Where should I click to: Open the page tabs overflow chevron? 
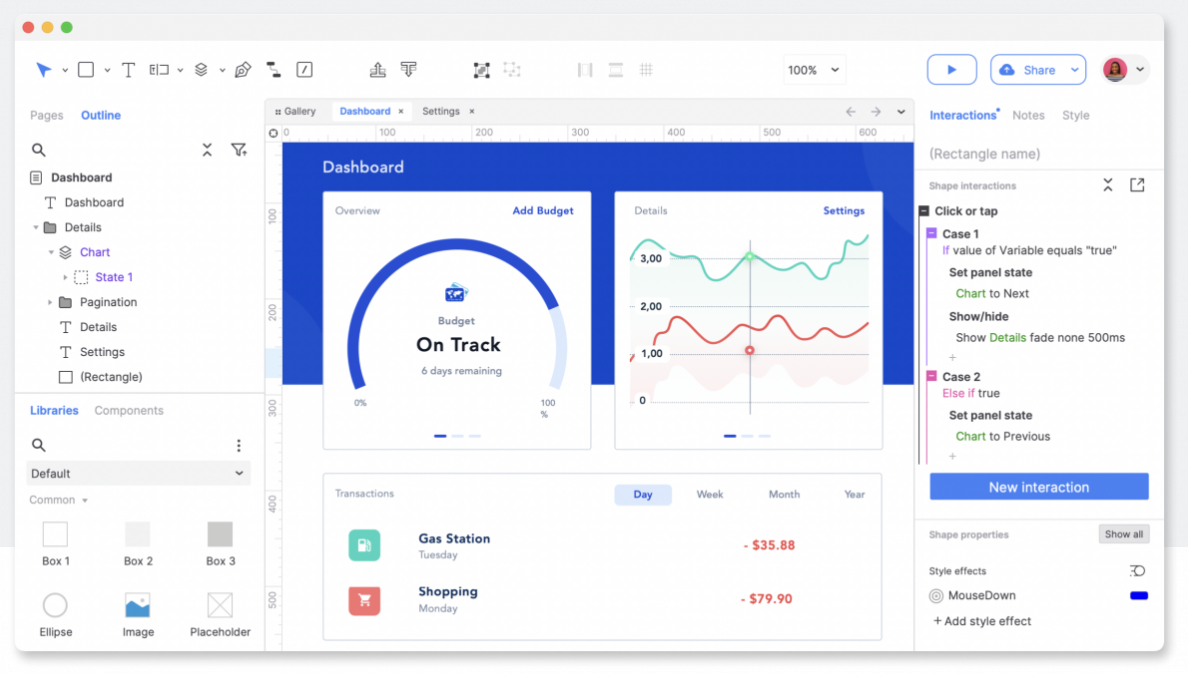coord(901,111)
